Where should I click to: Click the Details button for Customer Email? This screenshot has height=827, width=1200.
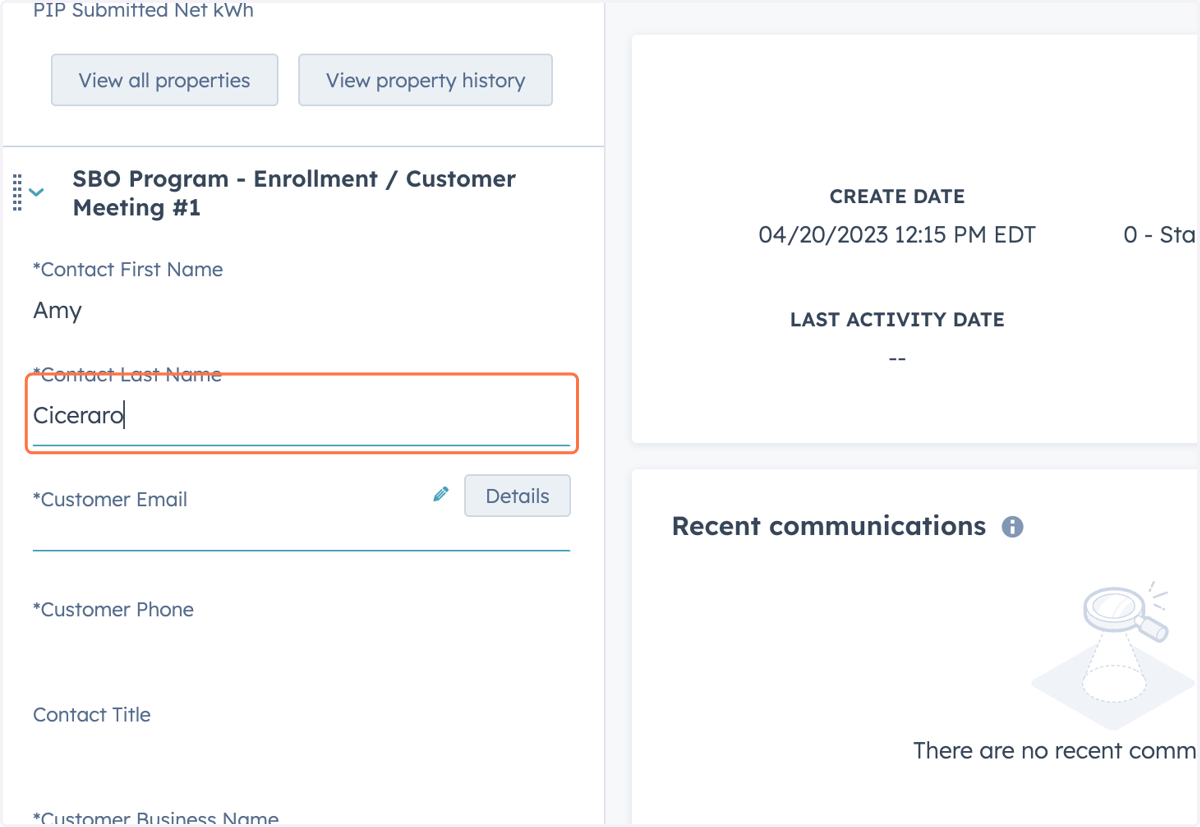(x=517, y=496)
